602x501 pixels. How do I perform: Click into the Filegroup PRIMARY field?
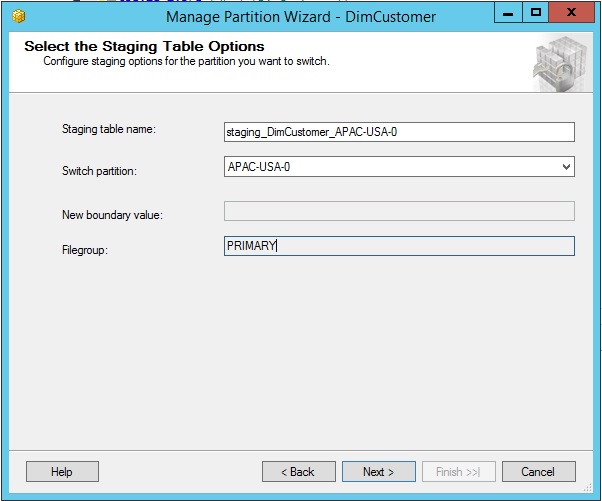399,246
